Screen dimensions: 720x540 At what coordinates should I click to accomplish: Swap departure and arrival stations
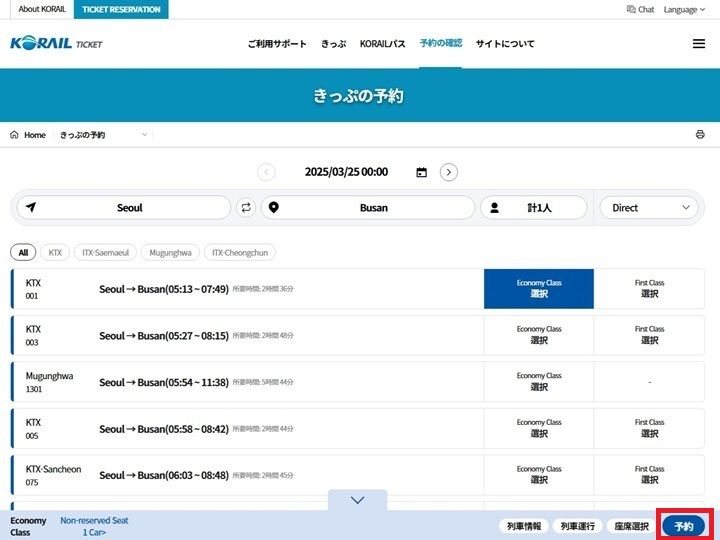(246, 208)
